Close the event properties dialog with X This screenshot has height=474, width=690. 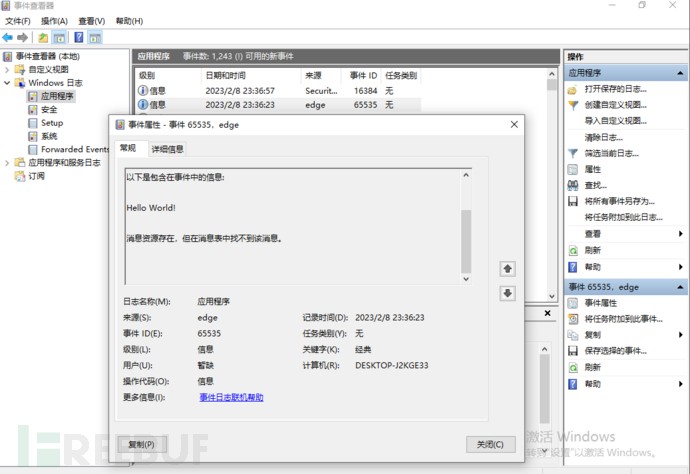pos(514,125)
